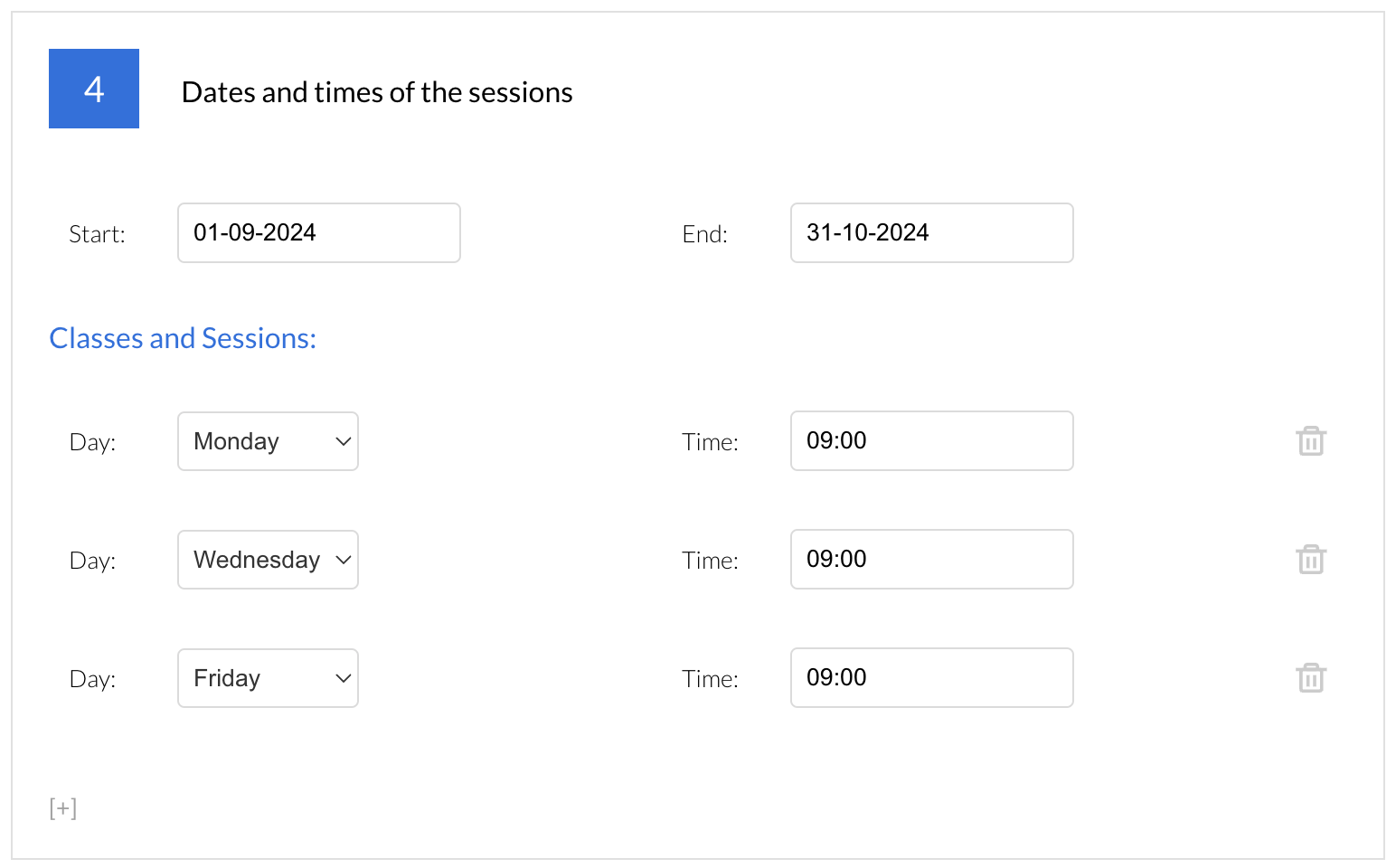The height and width of the screenshot is (868, 1396).
Task: Click the Classes and Sessions heading
Action: pyautogui.click(x=183, y=338)
